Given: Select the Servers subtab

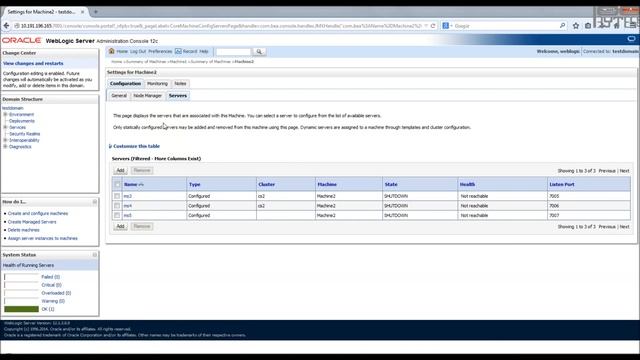Looking at the screenshot, I should click(178, 96).
